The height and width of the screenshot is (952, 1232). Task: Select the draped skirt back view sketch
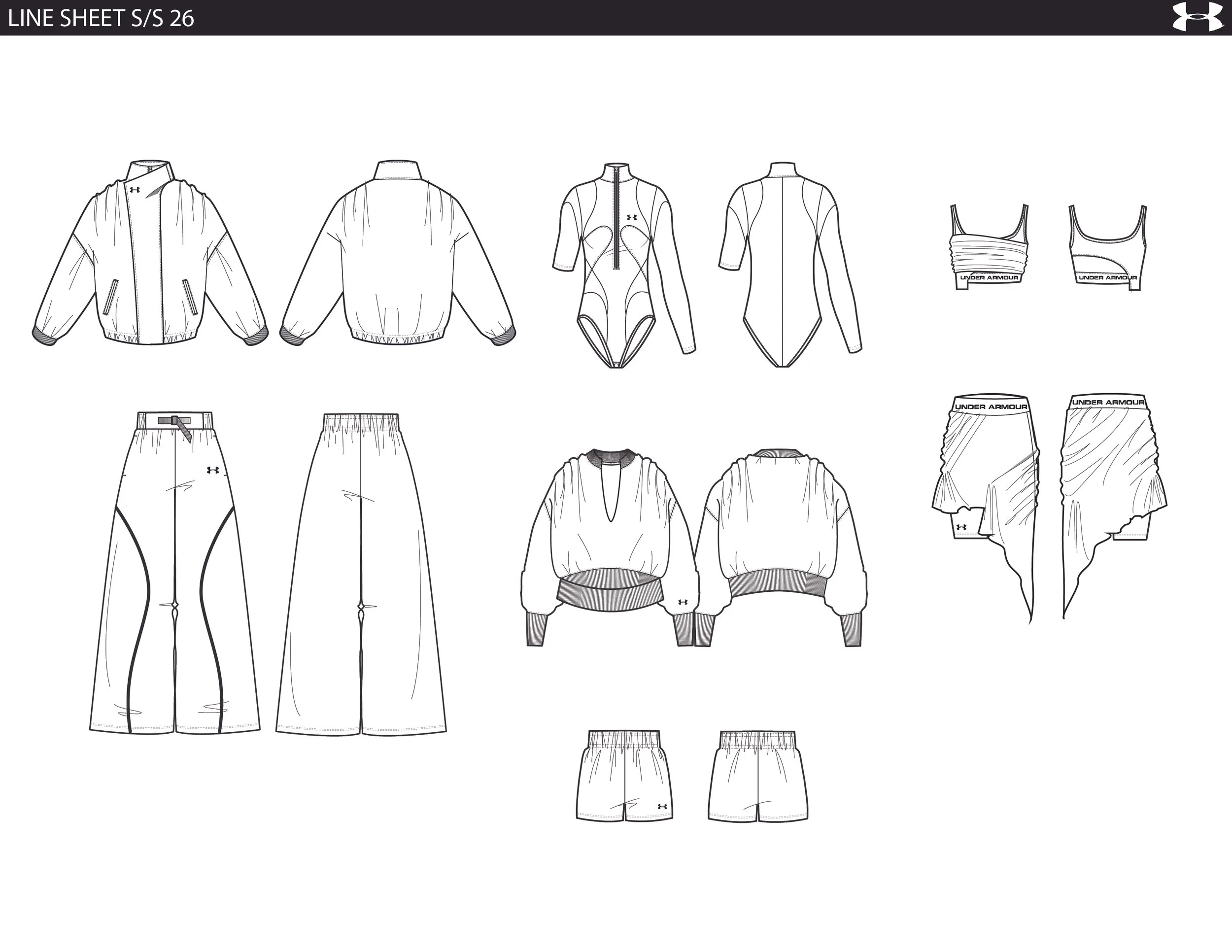[1114, 506]
